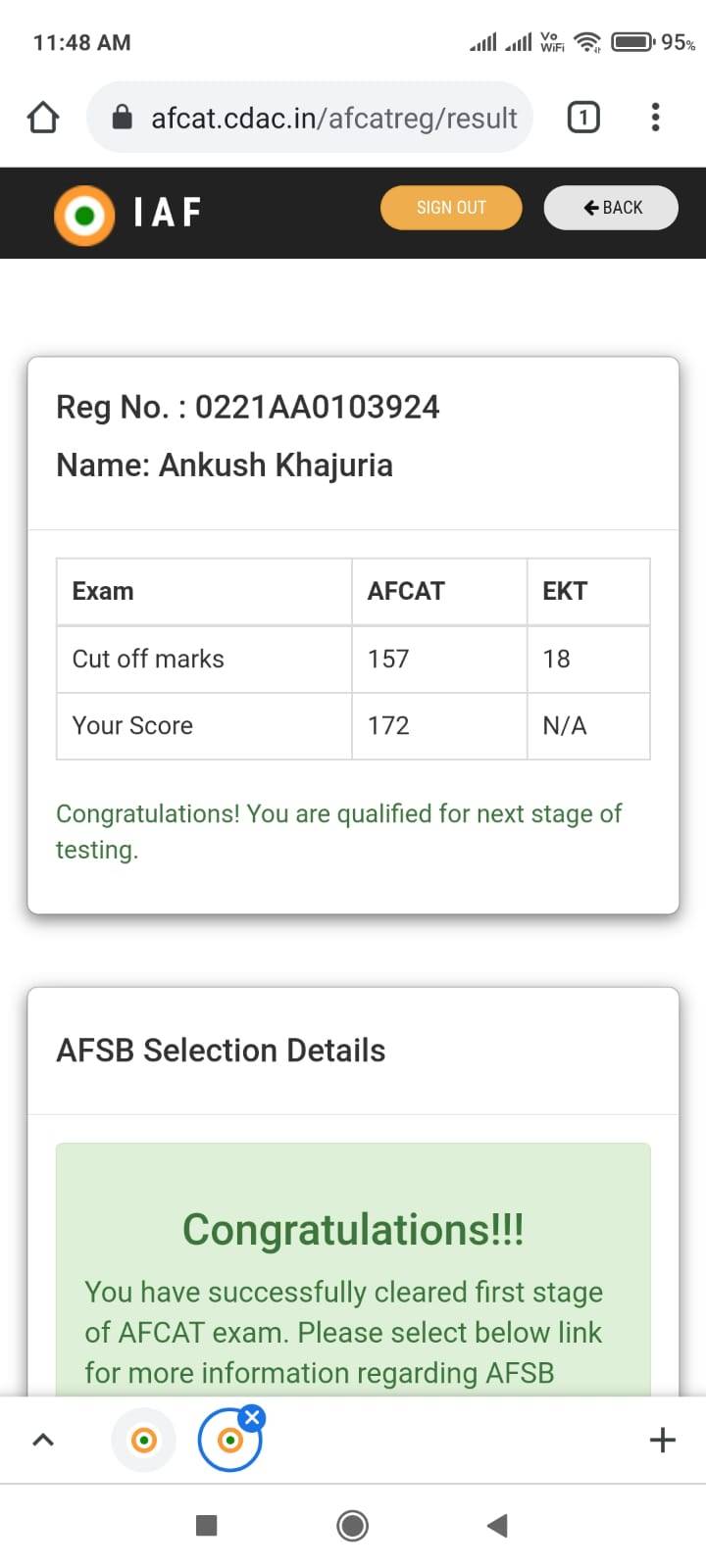Tap the browser home icon
The height and width of the screenshot is (1568, 706).
tap(42, 118)
